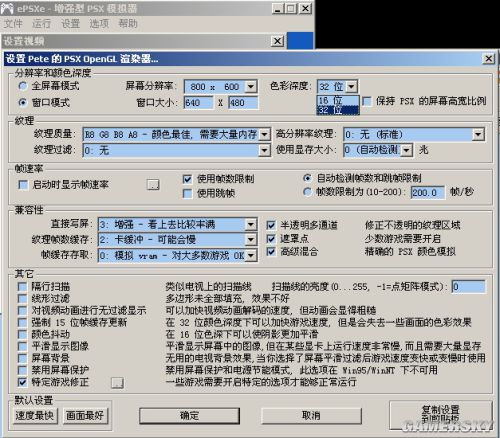This screenshot has width=500, height=438.
Task: Toggle 半透明多通道 checkbox
Action: click(271, 225)
